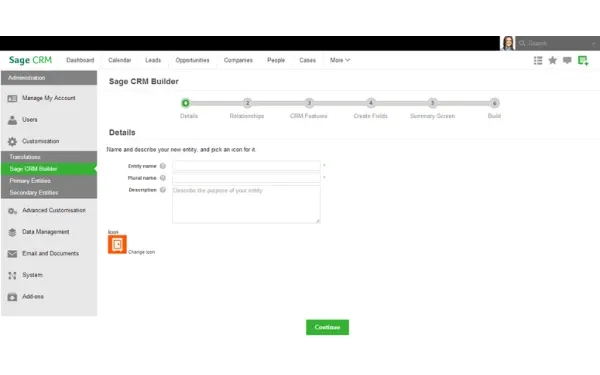Click the System icon in sidebar
The height and width of the screenshot is (375, 600).
click(12, 275)
